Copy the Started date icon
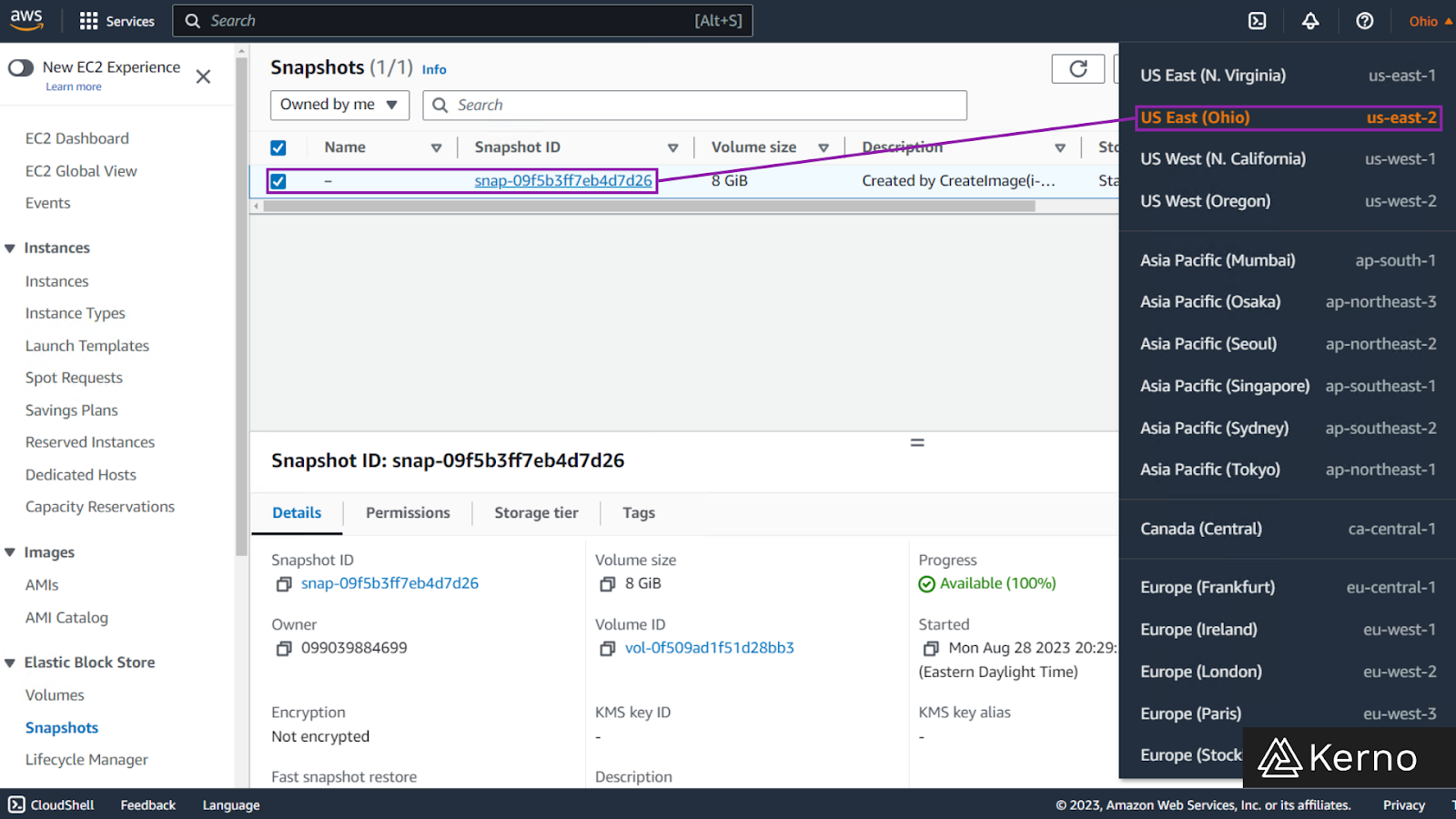Image resolution: width=1456 pixels, height=819 pixels. click(x=931, y=649)
